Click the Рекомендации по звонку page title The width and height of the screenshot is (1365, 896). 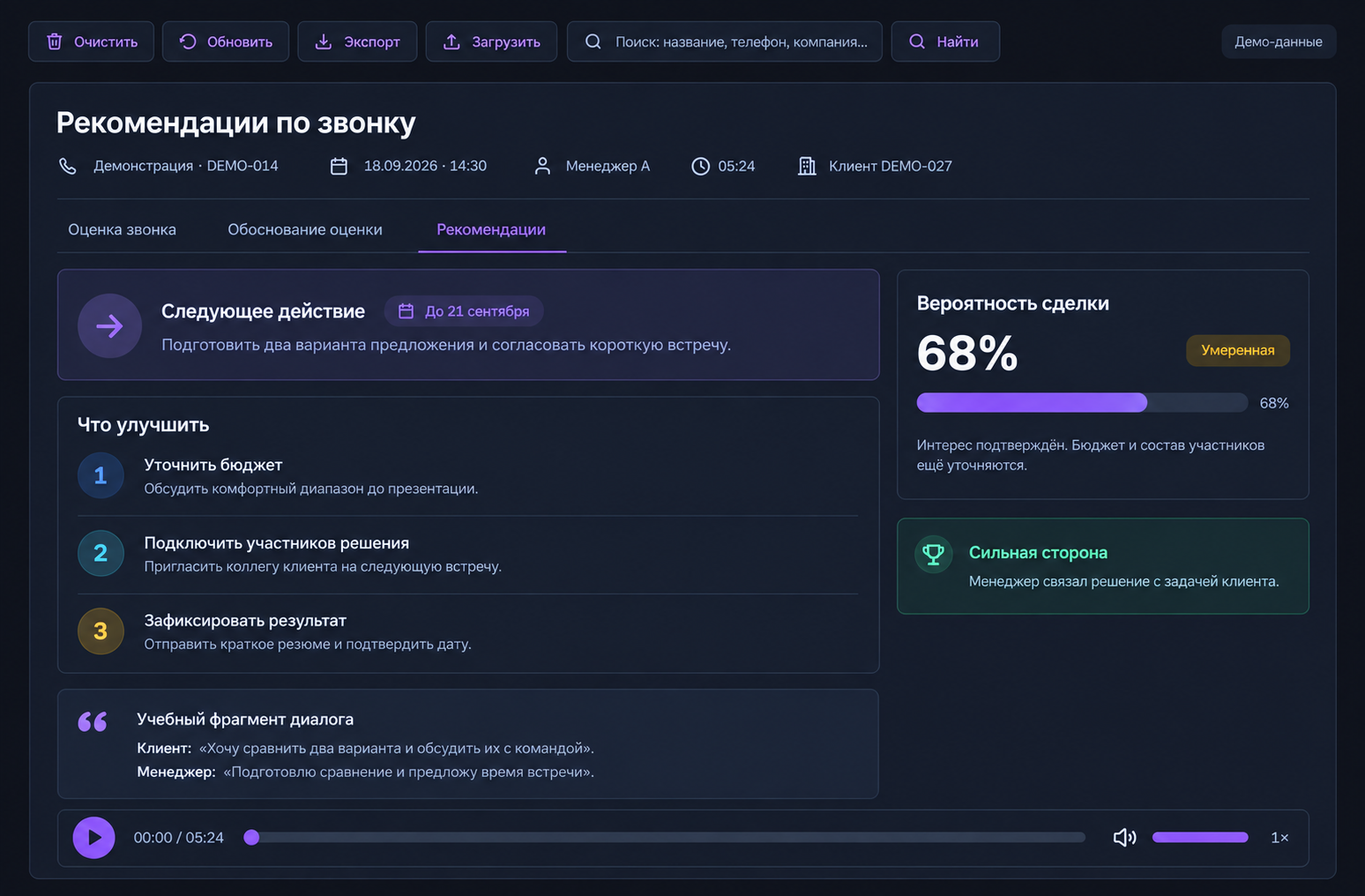[236, 123]
